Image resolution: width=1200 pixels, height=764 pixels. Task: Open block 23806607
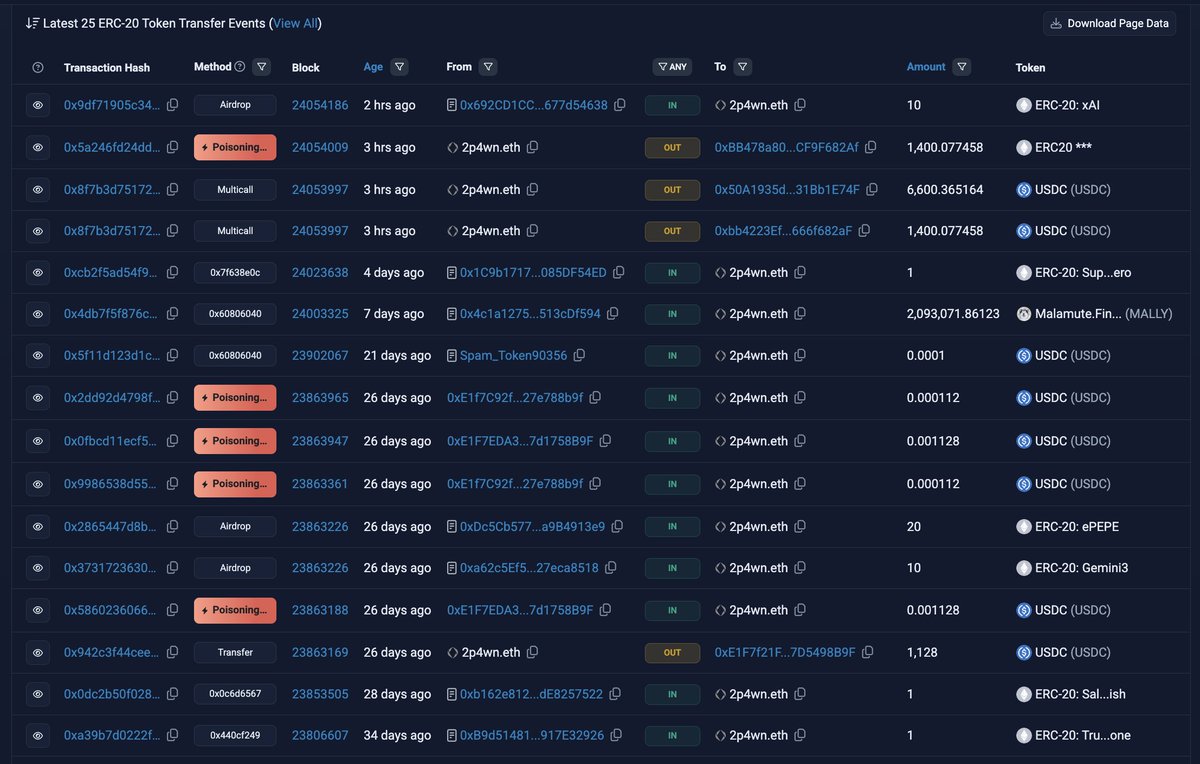[320, 735]
